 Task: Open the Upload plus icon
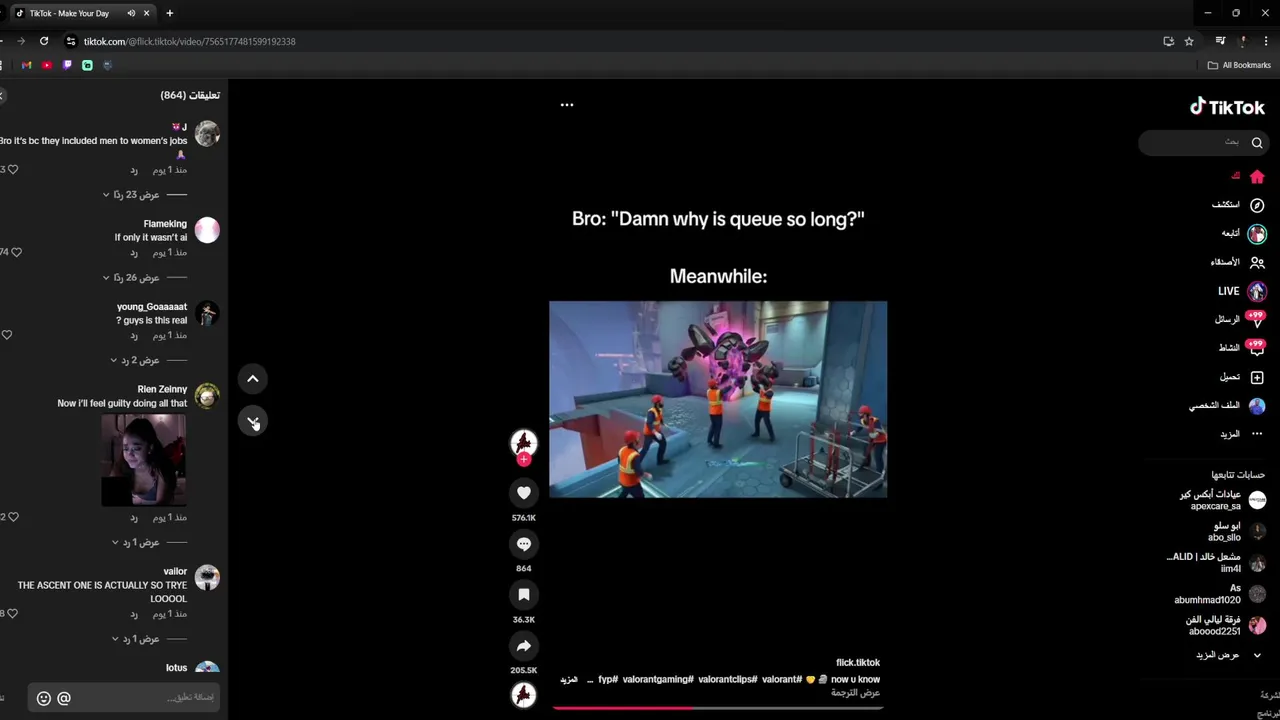coord(1257,377)
